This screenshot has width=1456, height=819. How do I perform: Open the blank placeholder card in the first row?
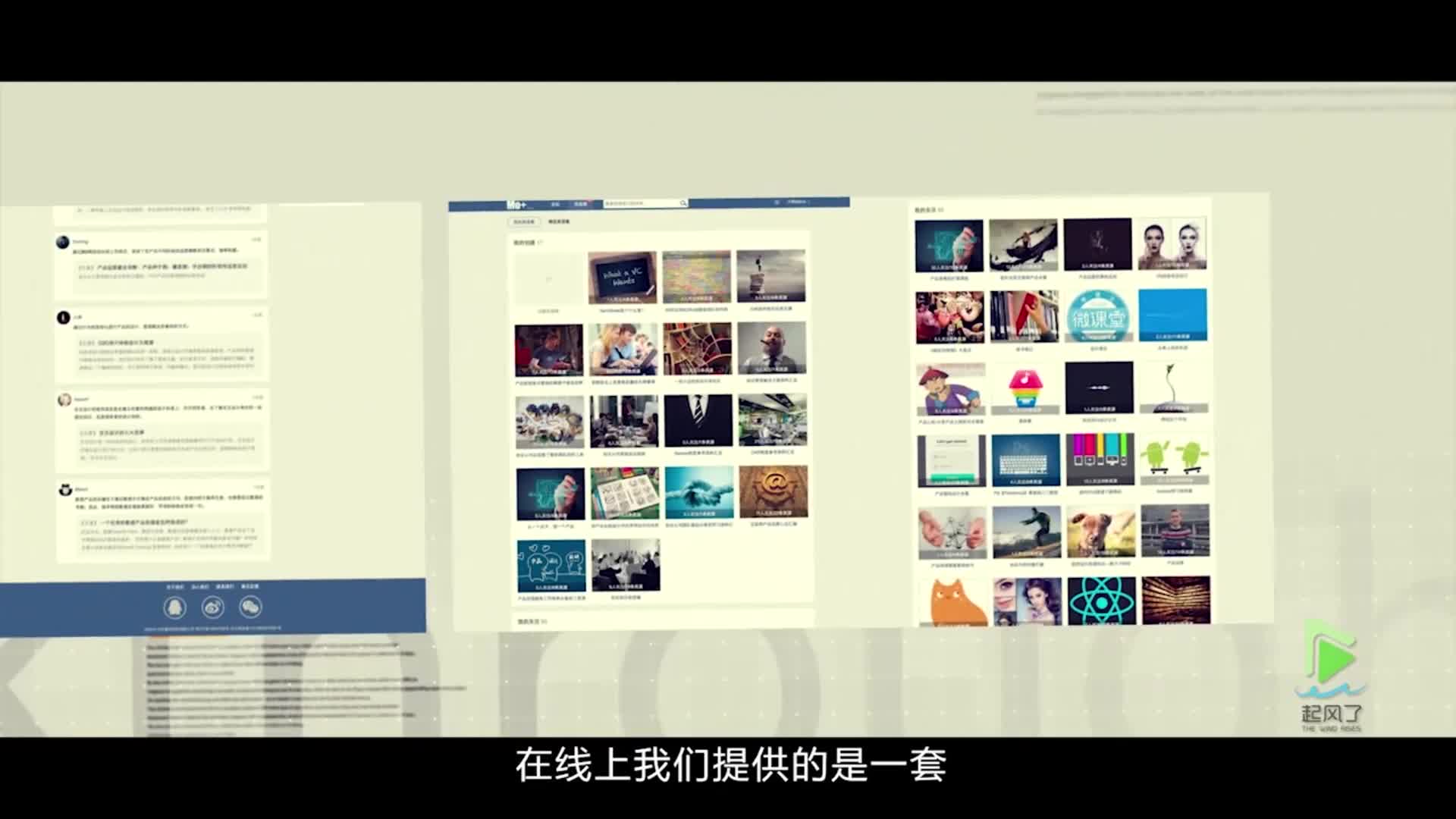[548, 279]
